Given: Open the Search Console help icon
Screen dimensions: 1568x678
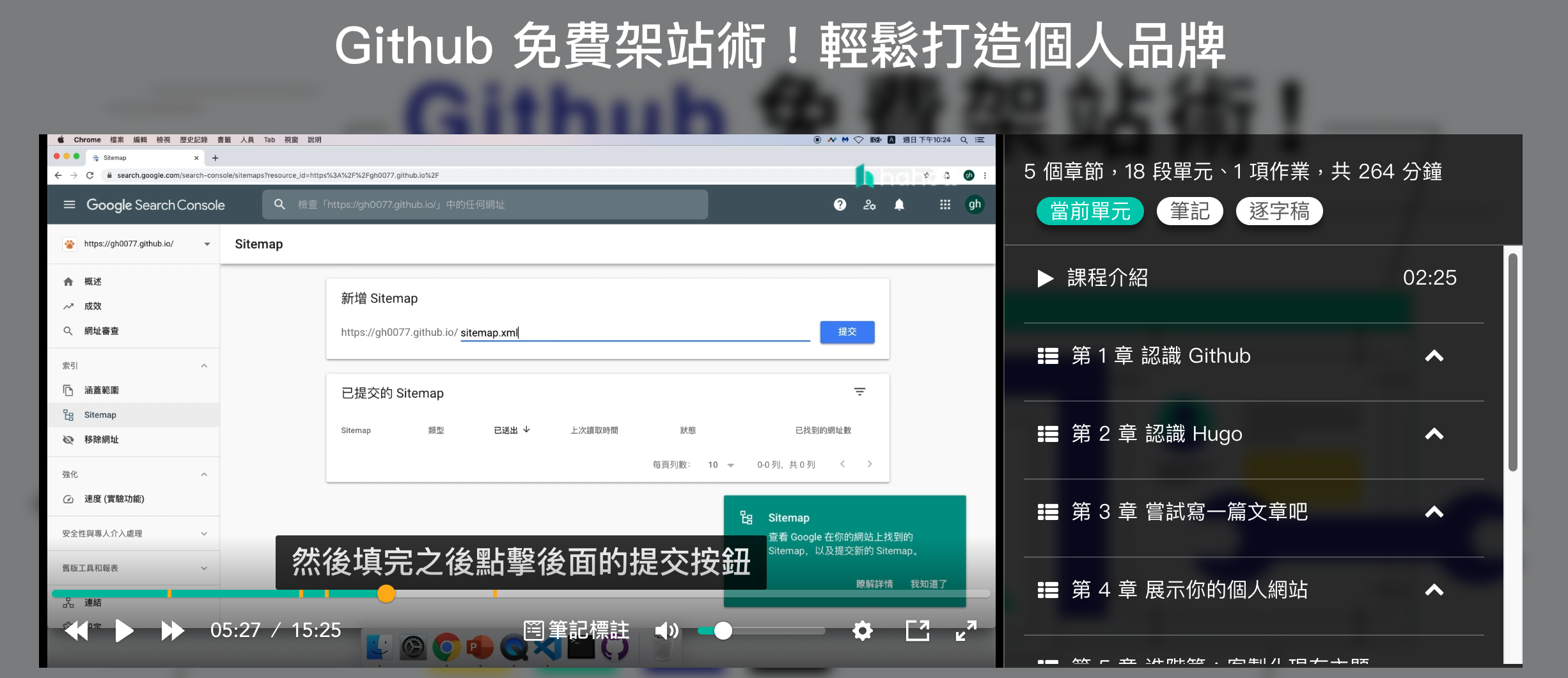Looking at the screenshot, I should point(839,205).
